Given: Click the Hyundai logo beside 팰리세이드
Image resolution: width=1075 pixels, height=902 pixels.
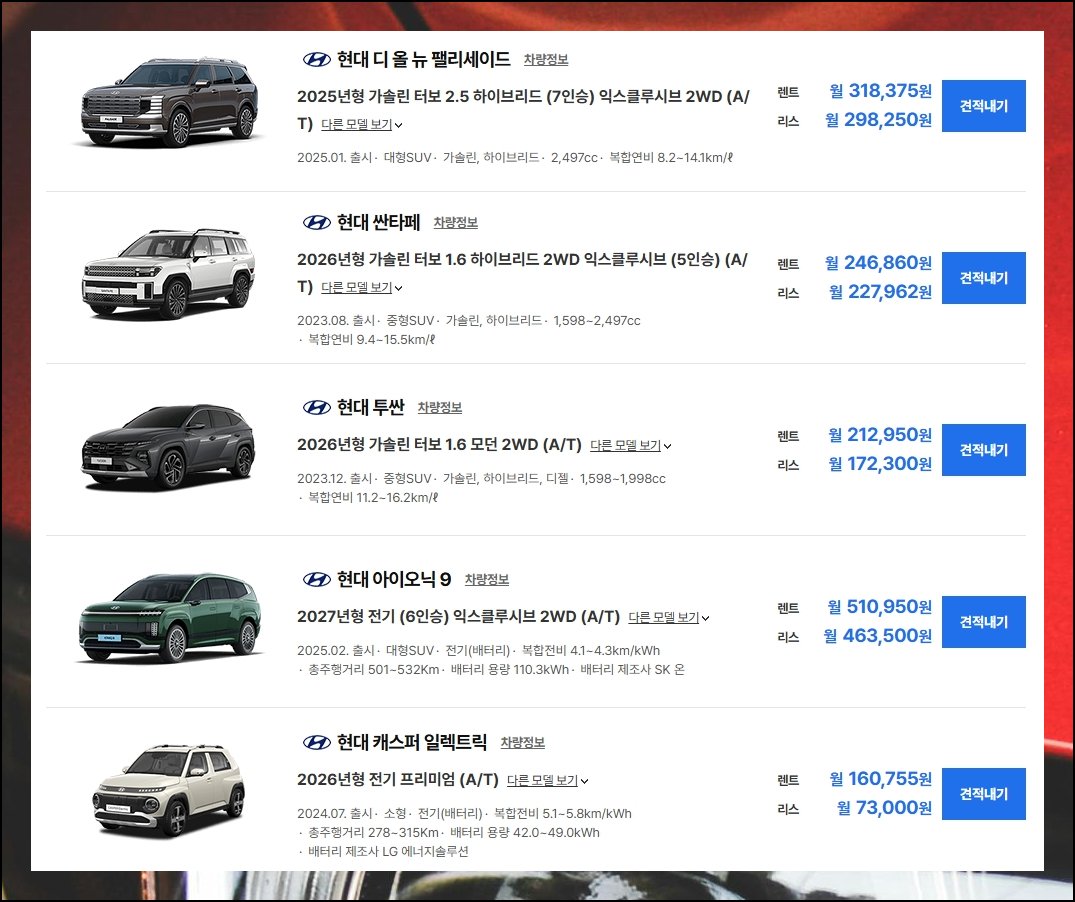Looking at the screenshot, I should pyautogui.click(x=317, y=60).
